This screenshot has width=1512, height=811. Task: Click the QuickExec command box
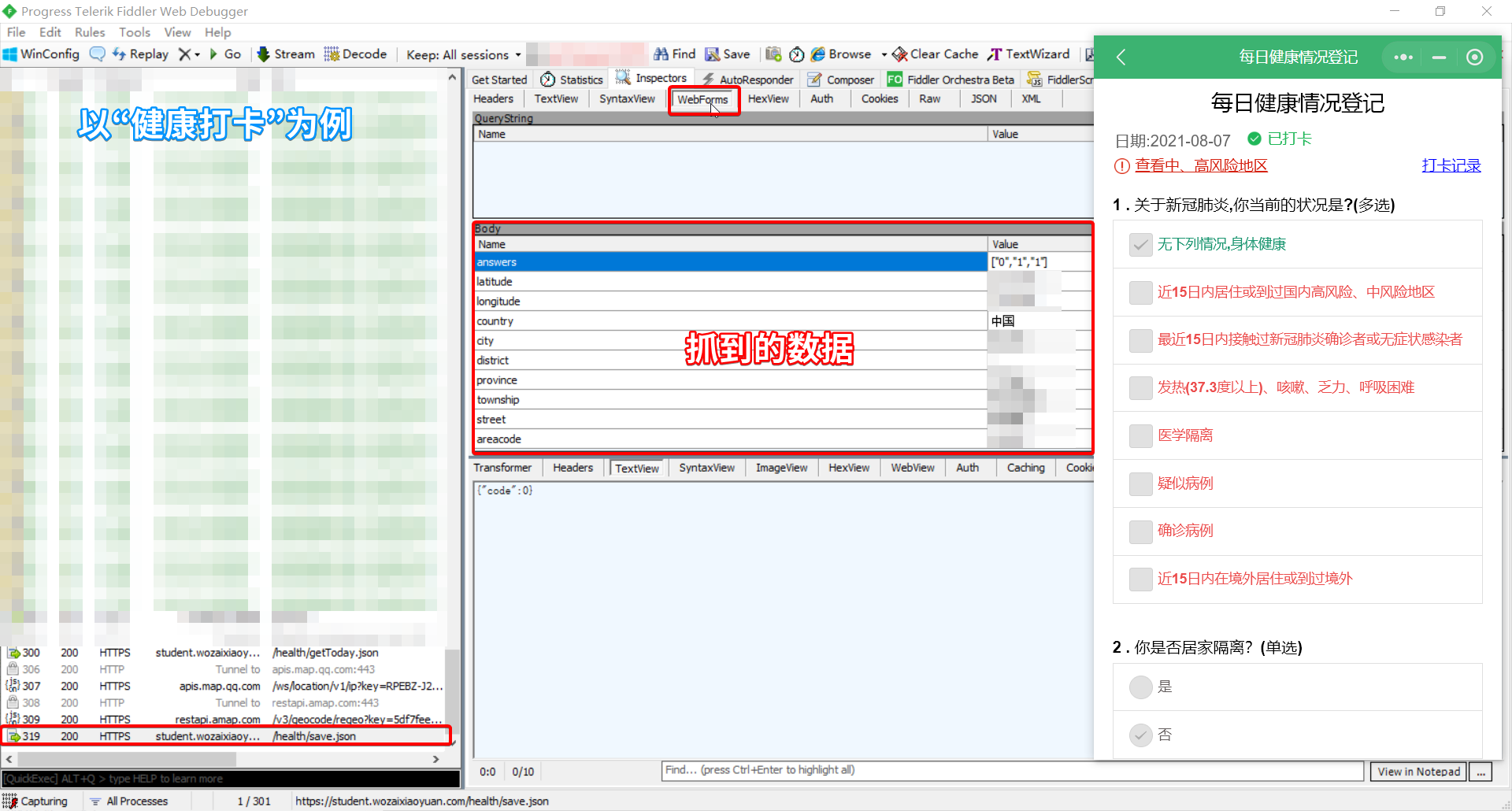pyautogui.click(x=231, y=779)
